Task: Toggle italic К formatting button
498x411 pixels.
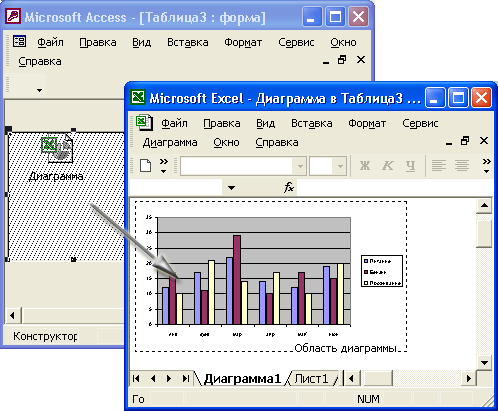Action: (x=388, y=166)
